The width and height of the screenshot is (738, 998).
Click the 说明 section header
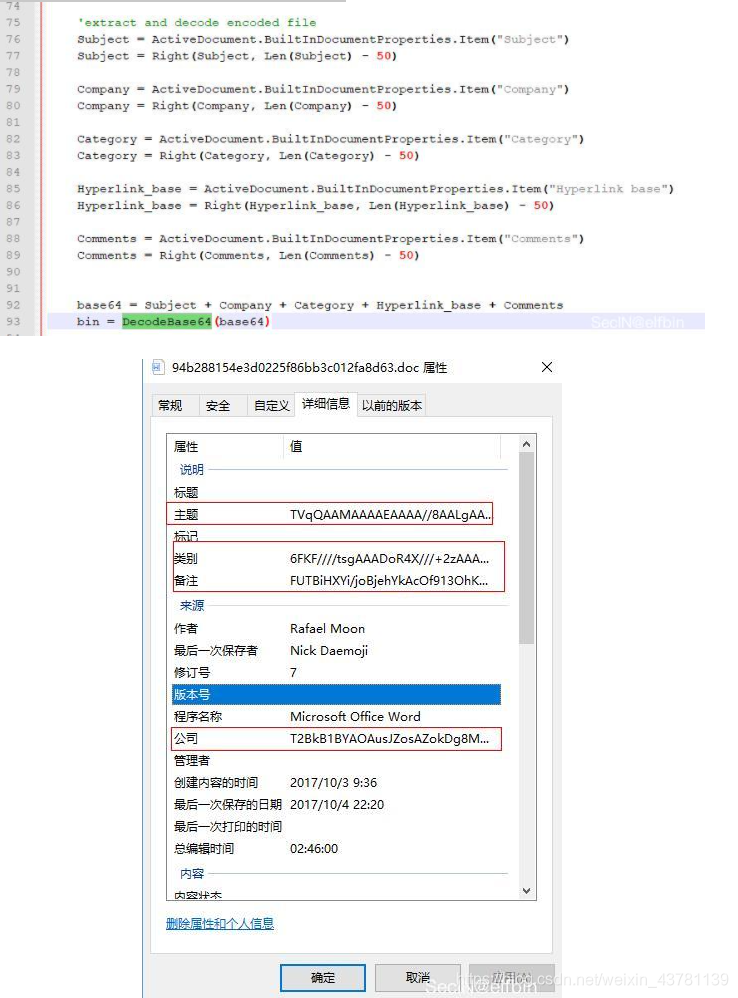(x=191, y=470)
